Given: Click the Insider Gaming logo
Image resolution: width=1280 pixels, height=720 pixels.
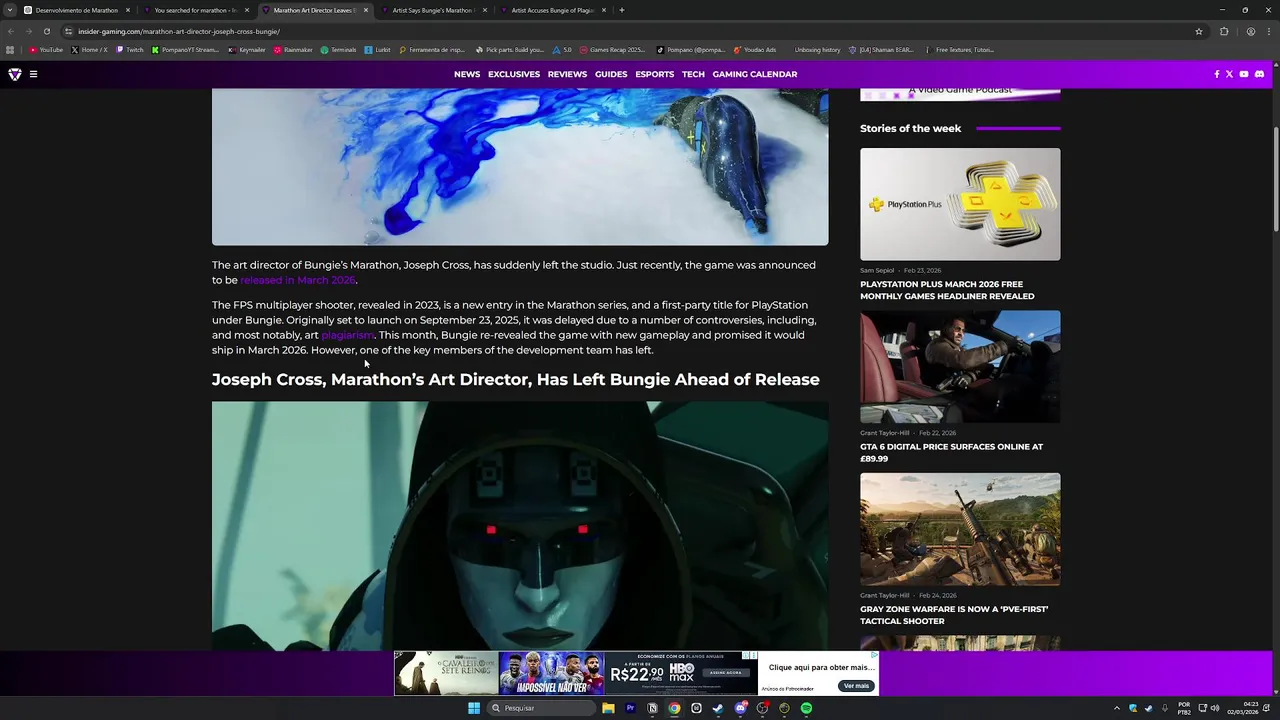Looking at the screenshot, I should (15, 74).
